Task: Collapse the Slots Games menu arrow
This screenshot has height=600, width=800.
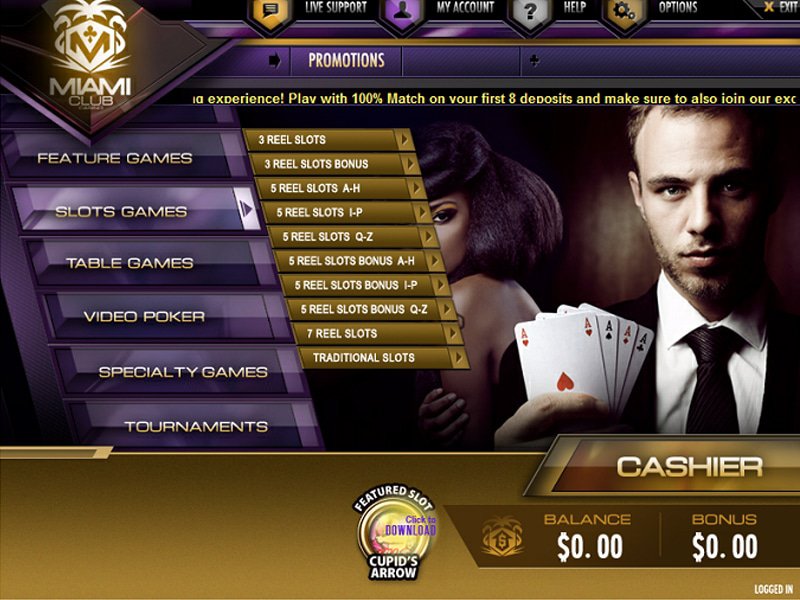Action: click(246, 208)
